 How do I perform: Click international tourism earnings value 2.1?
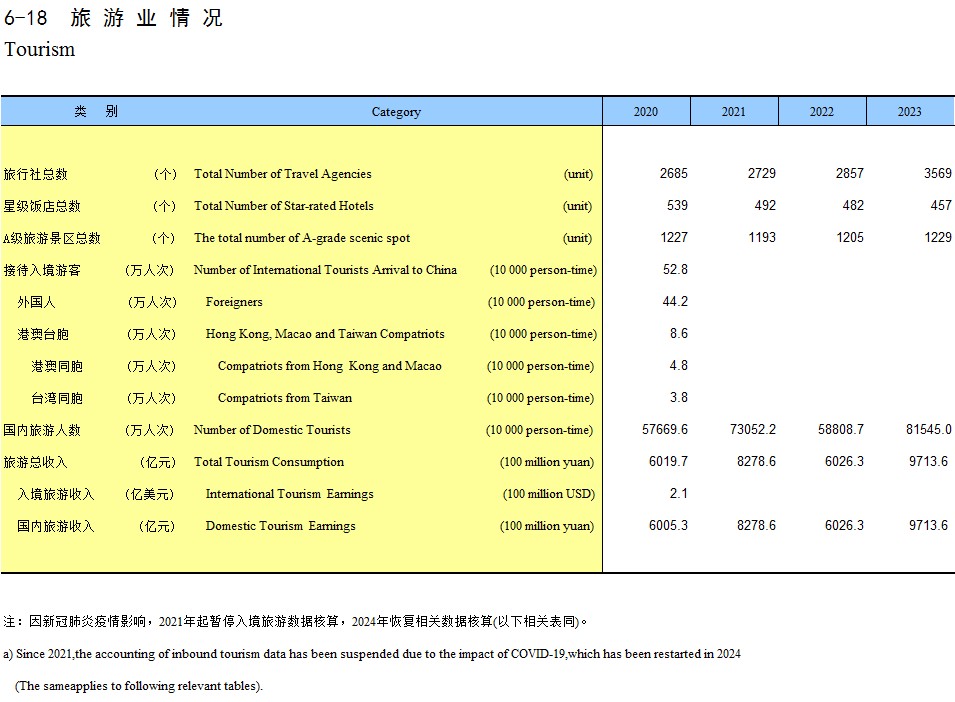pyautogui.click(x=679, y=493)
